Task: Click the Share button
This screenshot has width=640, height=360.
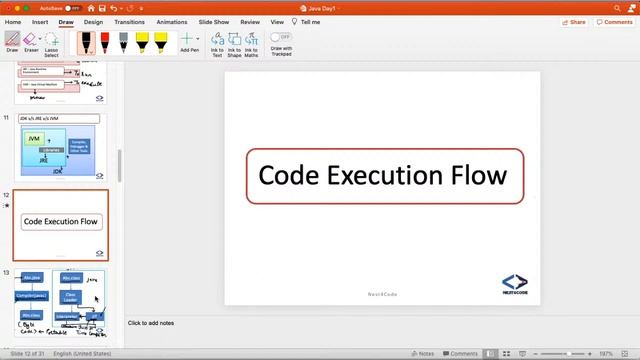Action: [573, 22]
